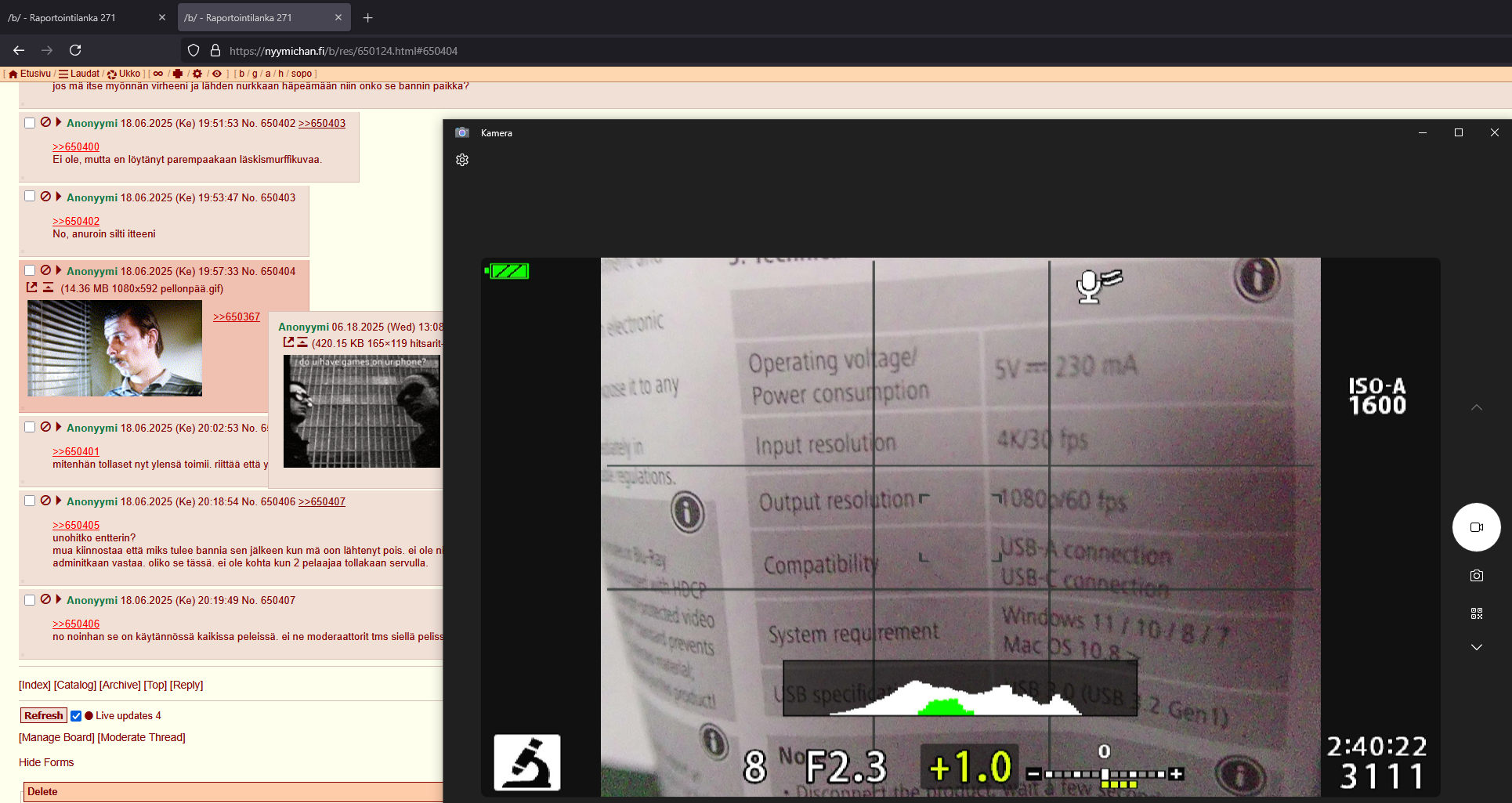This screenshot has width=1512, height=803.
Task: Open pellonpää.gif in new tab icon
Action: click(31, 288)
